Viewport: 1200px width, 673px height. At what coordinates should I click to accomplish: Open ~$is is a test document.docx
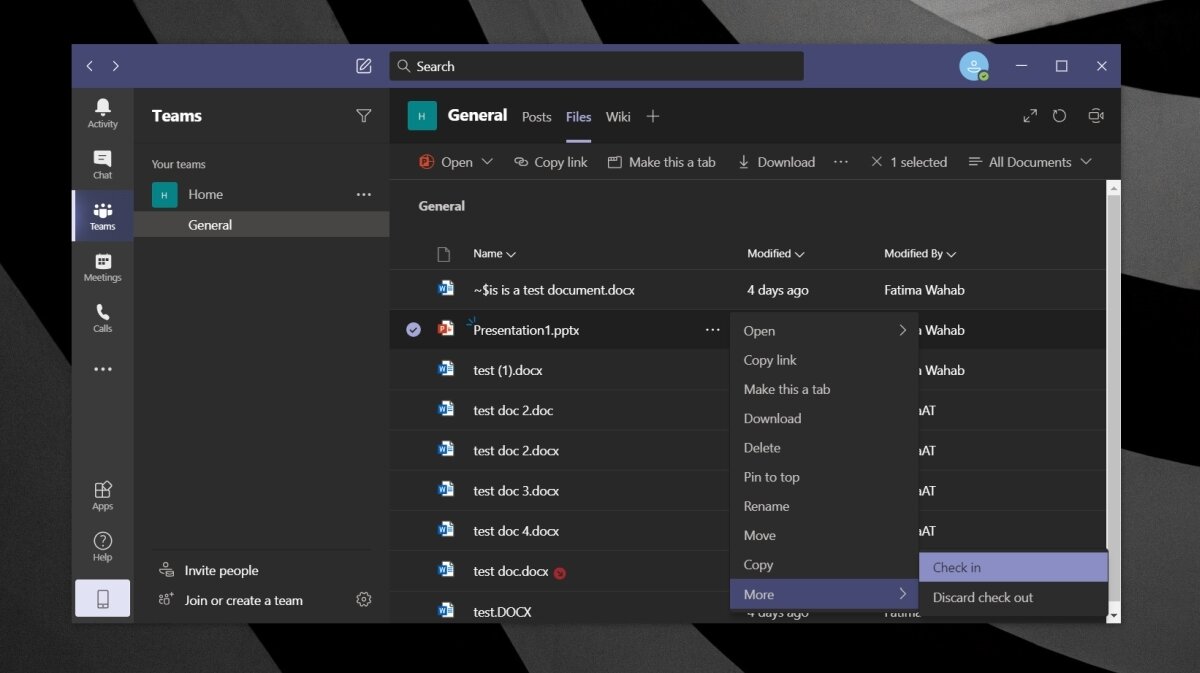pyautogui.click(x=554, y=290)
